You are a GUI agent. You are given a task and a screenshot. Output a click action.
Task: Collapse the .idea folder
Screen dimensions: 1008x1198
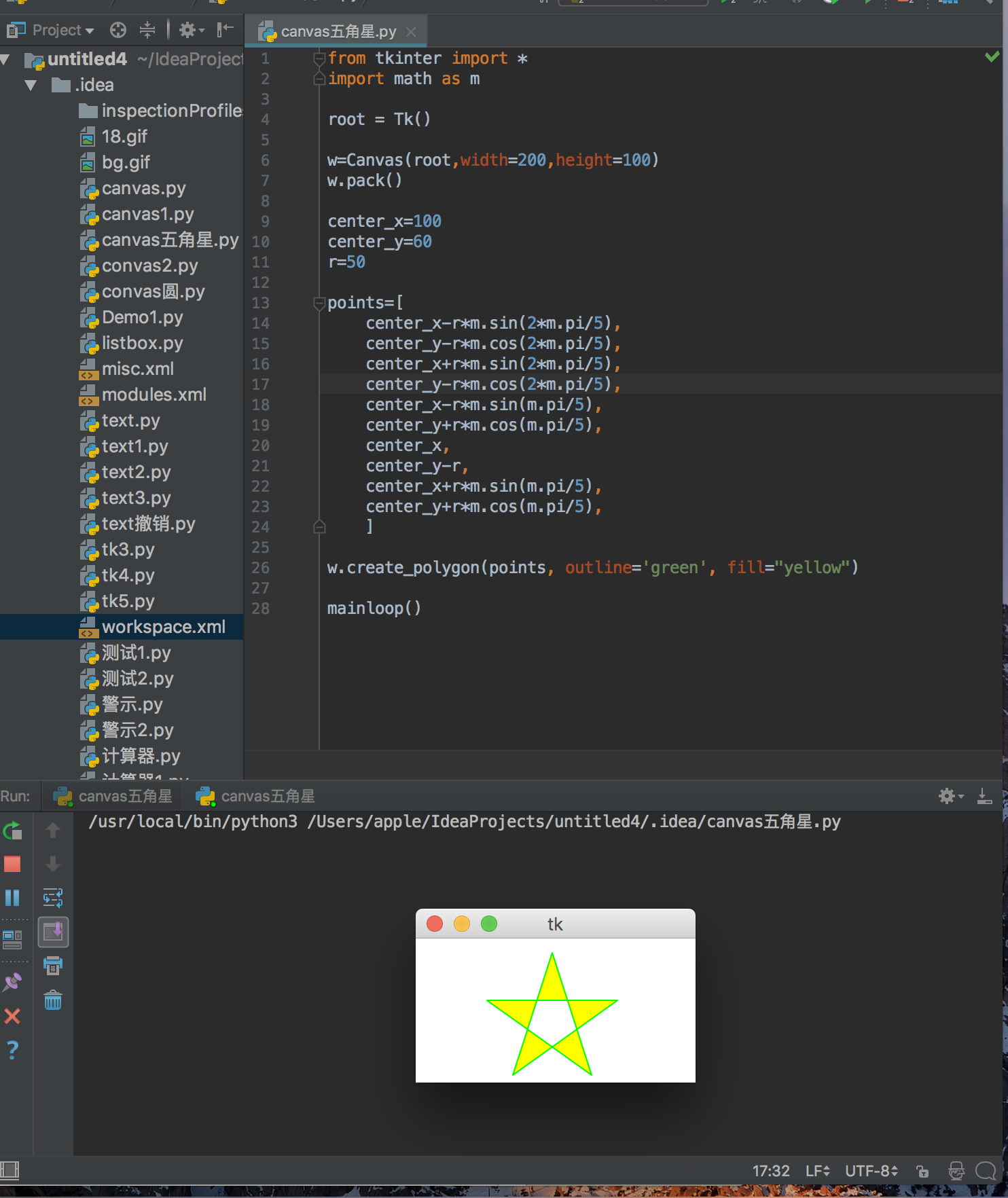31,85
